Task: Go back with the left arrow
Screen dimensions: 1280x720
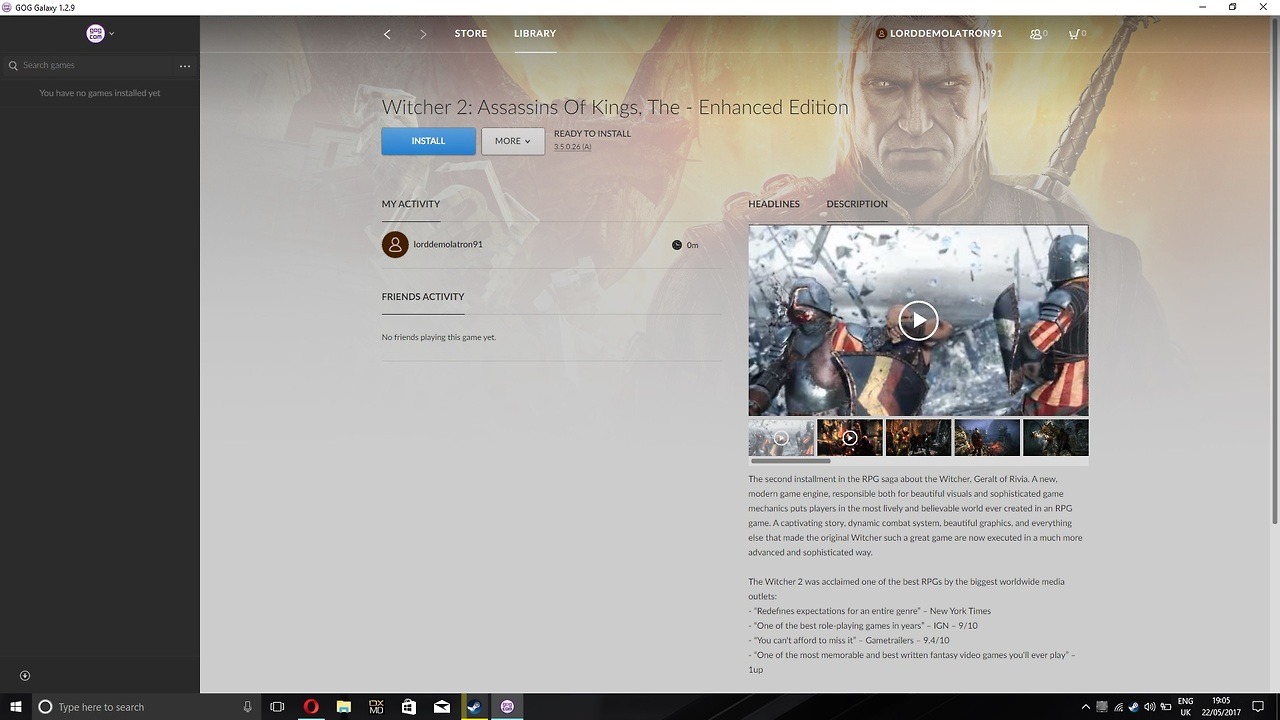Action: (387, 34)
